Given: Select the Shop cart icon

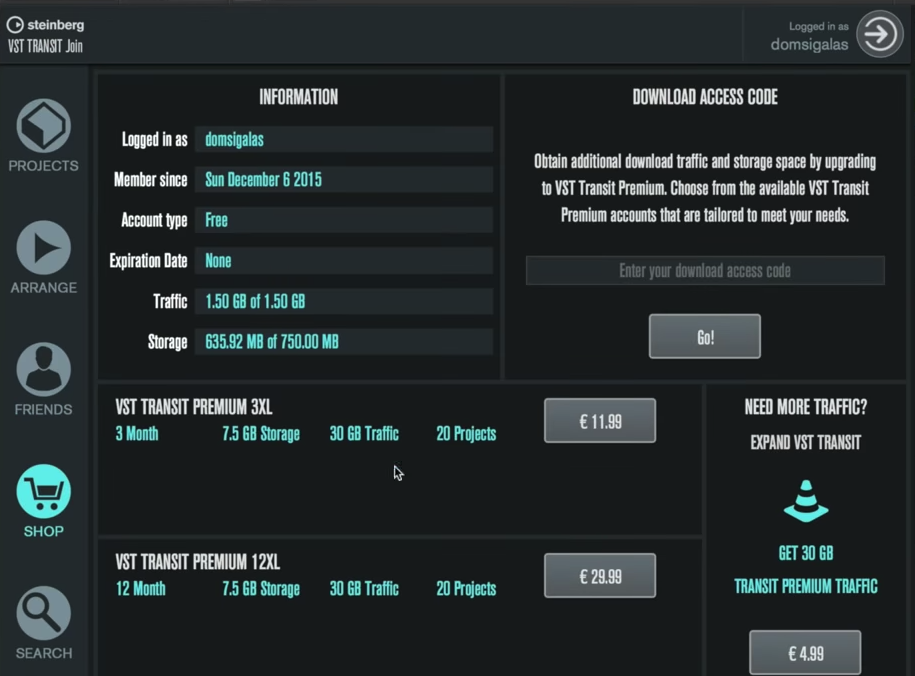Looking at the screenshot, I should point(44,492).
